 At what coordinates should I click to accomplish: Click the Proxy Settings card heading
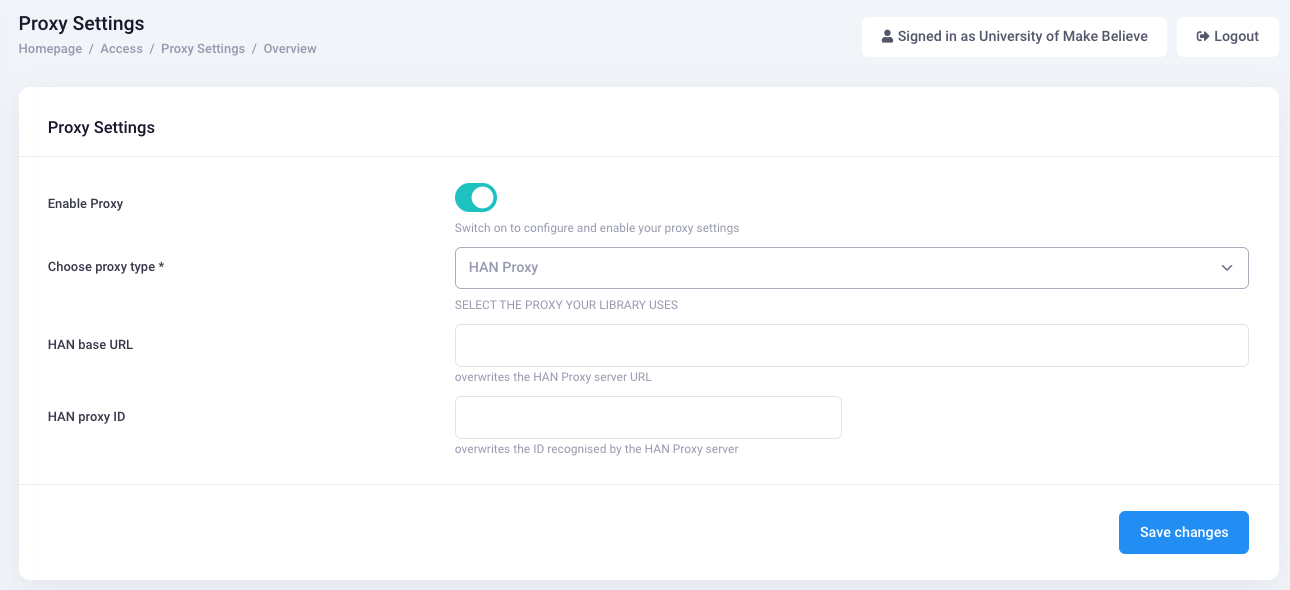pyautogui.click(x=101, y=128)
